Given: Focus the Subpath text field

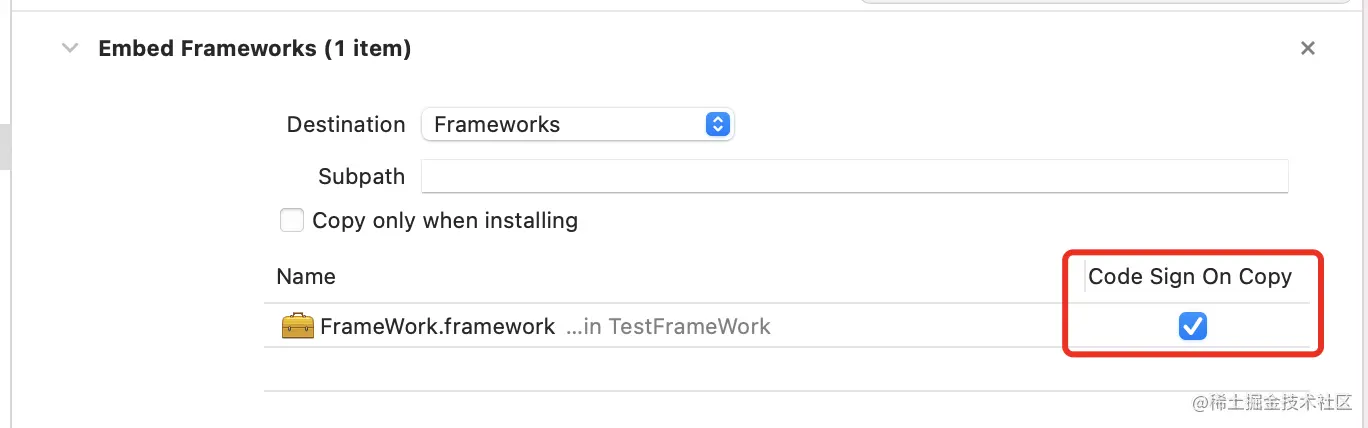Looking at the screenshot, I should pos(854,177).
